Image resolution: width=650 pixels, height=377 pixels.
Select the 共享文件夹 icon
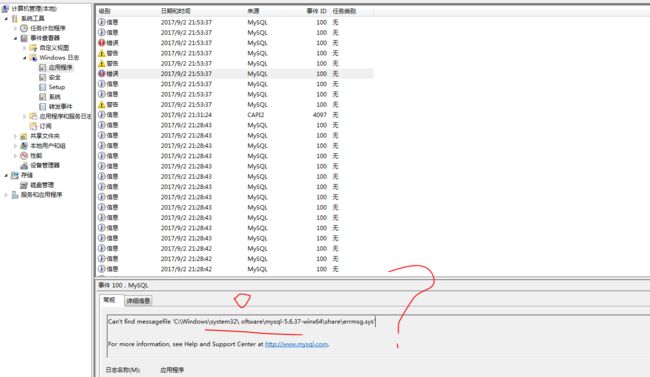(24, 136)
